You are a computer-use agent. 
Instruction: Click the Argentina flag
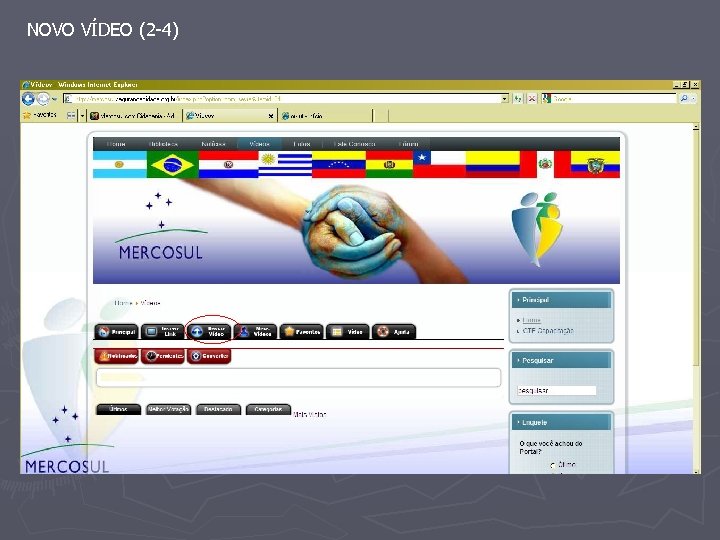pos(119,164)
